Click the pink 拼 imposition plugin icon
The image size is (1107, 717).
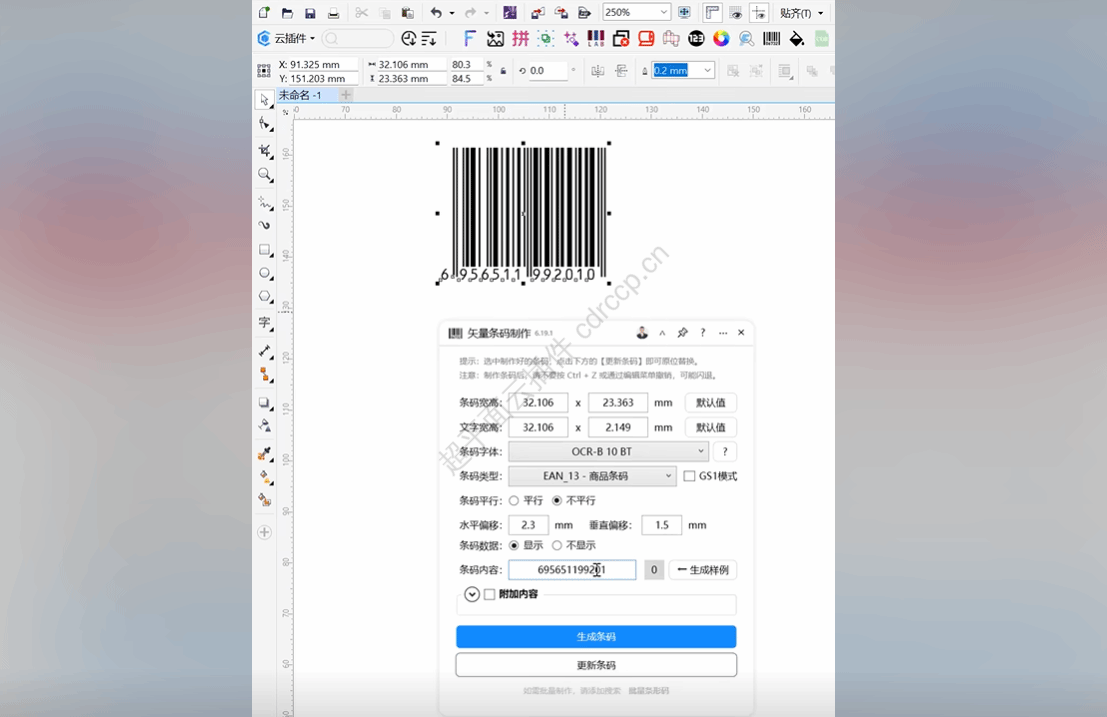[520, 39]
